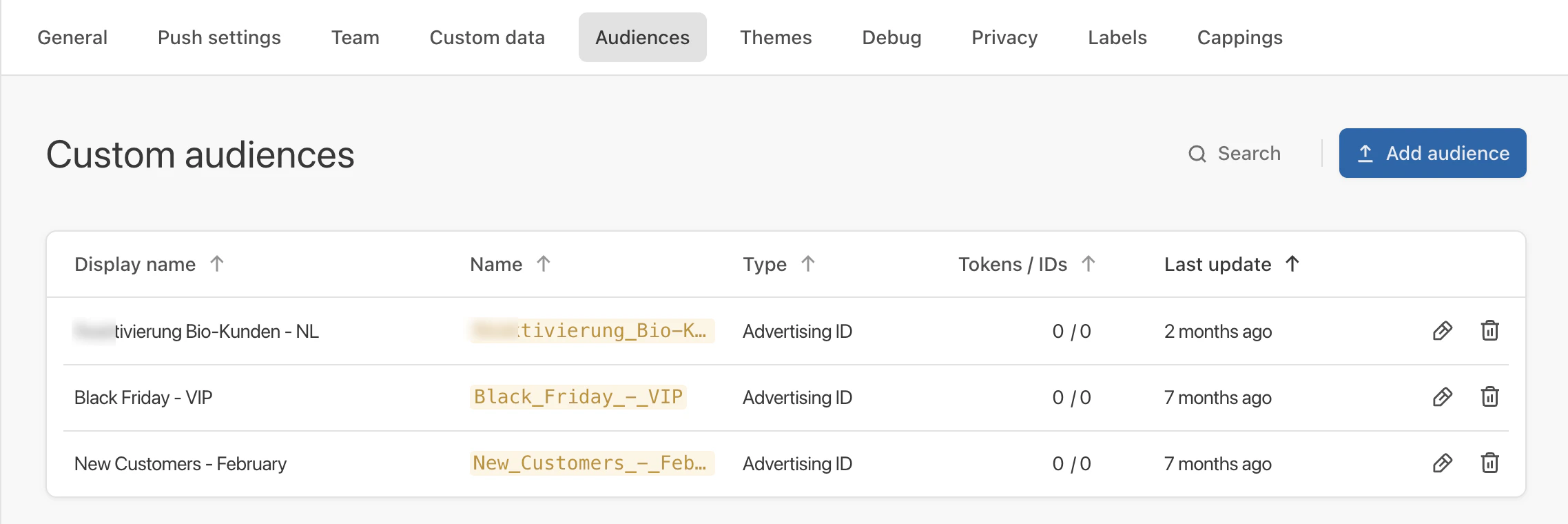Click the search magnifier icon
The image size is (1568, 524).
point(1197,154)
